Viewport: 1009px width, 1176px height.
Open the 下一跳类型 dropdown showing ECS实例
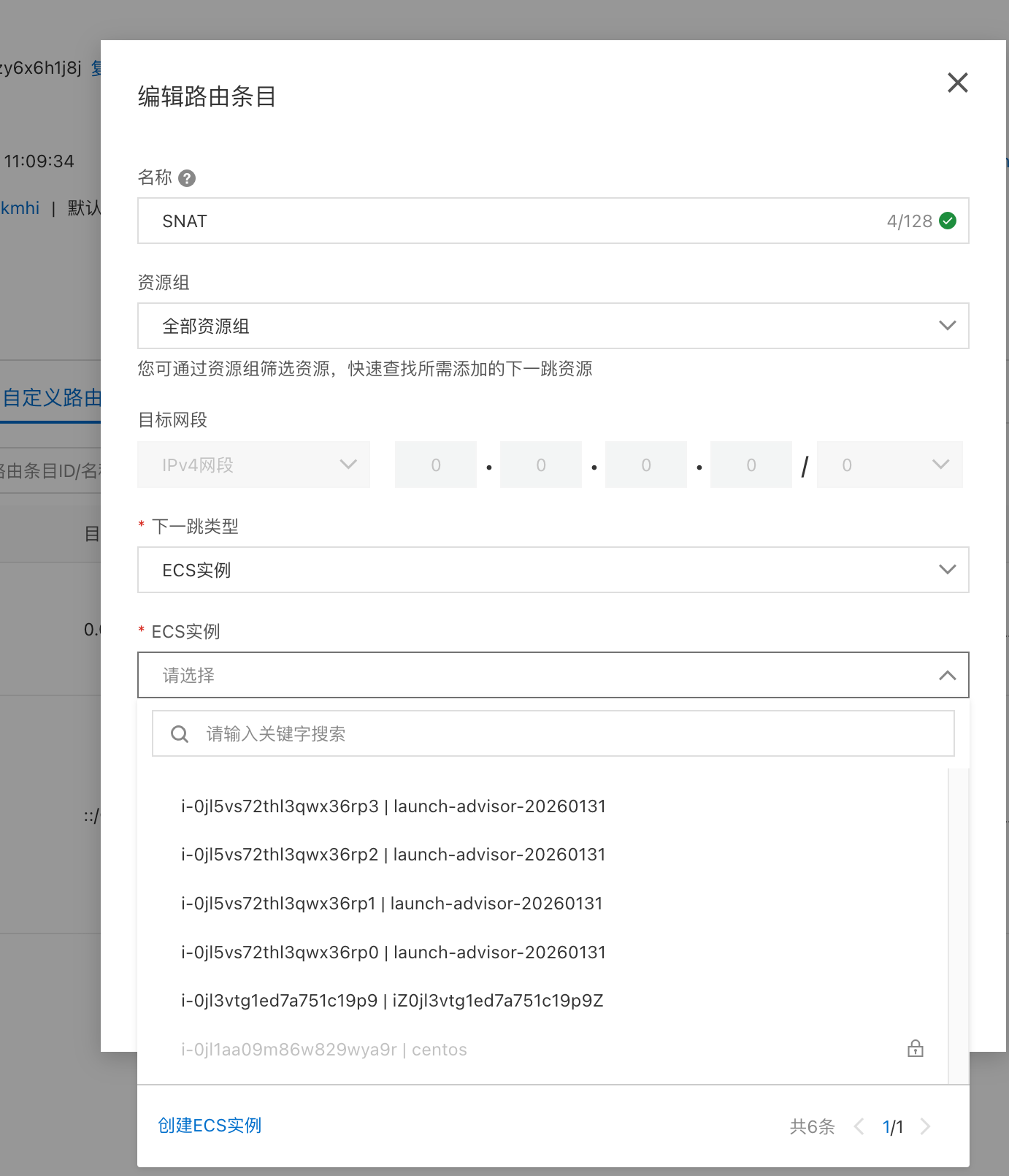(553, 570)
